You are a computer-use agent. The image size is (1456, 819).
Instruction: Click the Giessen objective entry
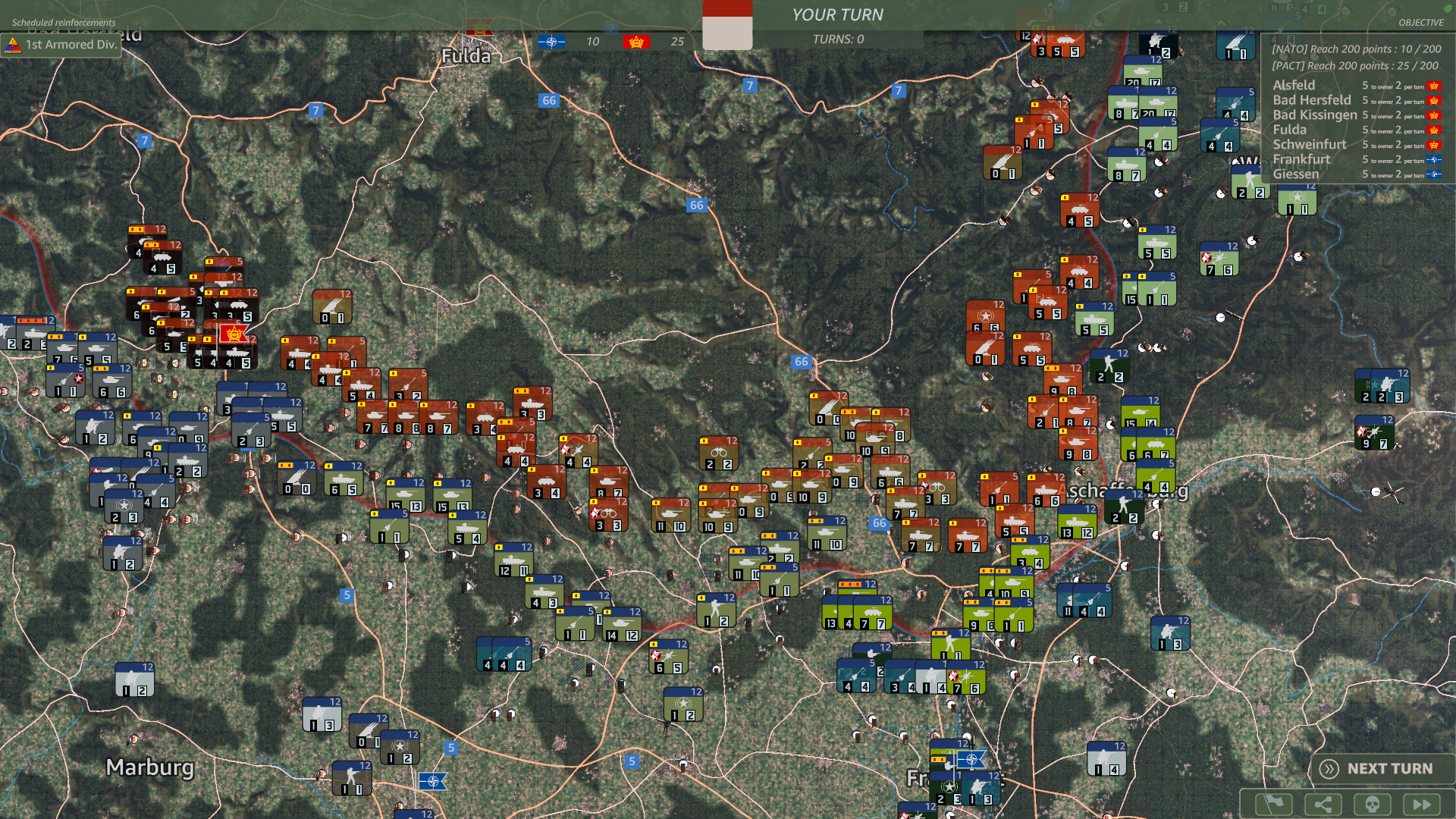(x=1295, y=174)
